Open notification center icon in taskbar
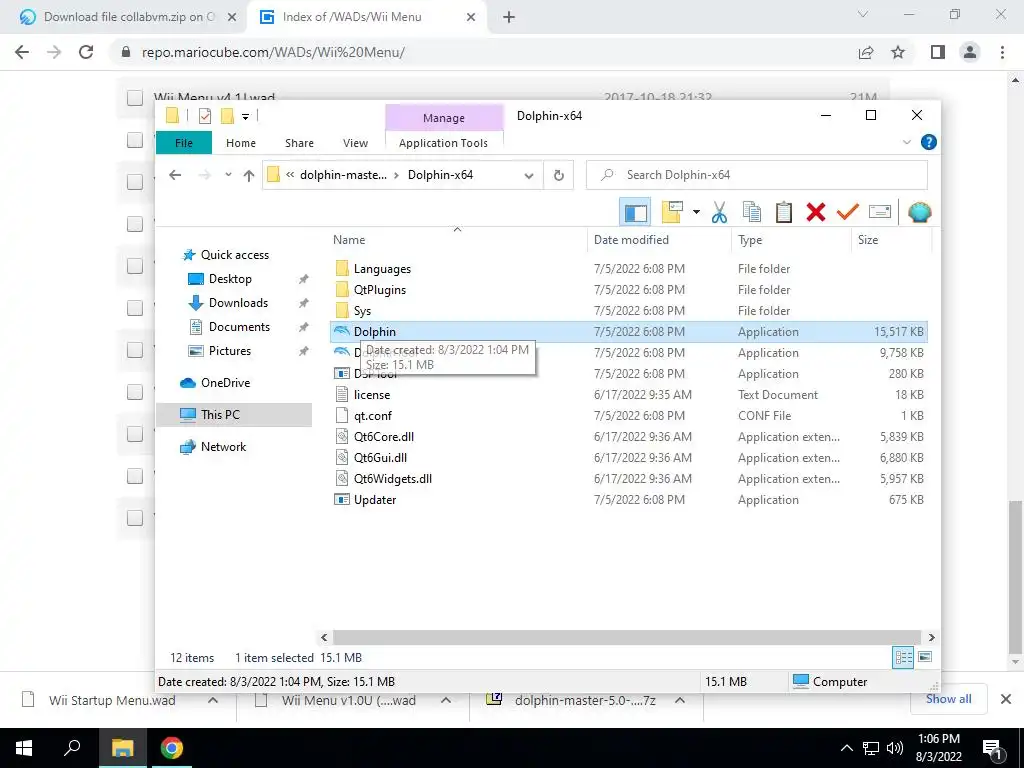Image resolution: width=1024 pixels, height=768 pixels. (992, 748)
